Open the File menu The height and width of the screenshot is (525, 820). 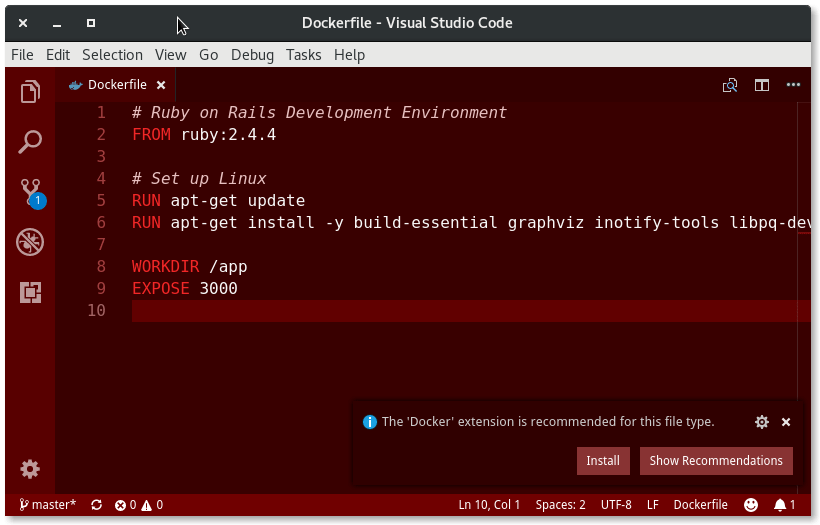22,55
